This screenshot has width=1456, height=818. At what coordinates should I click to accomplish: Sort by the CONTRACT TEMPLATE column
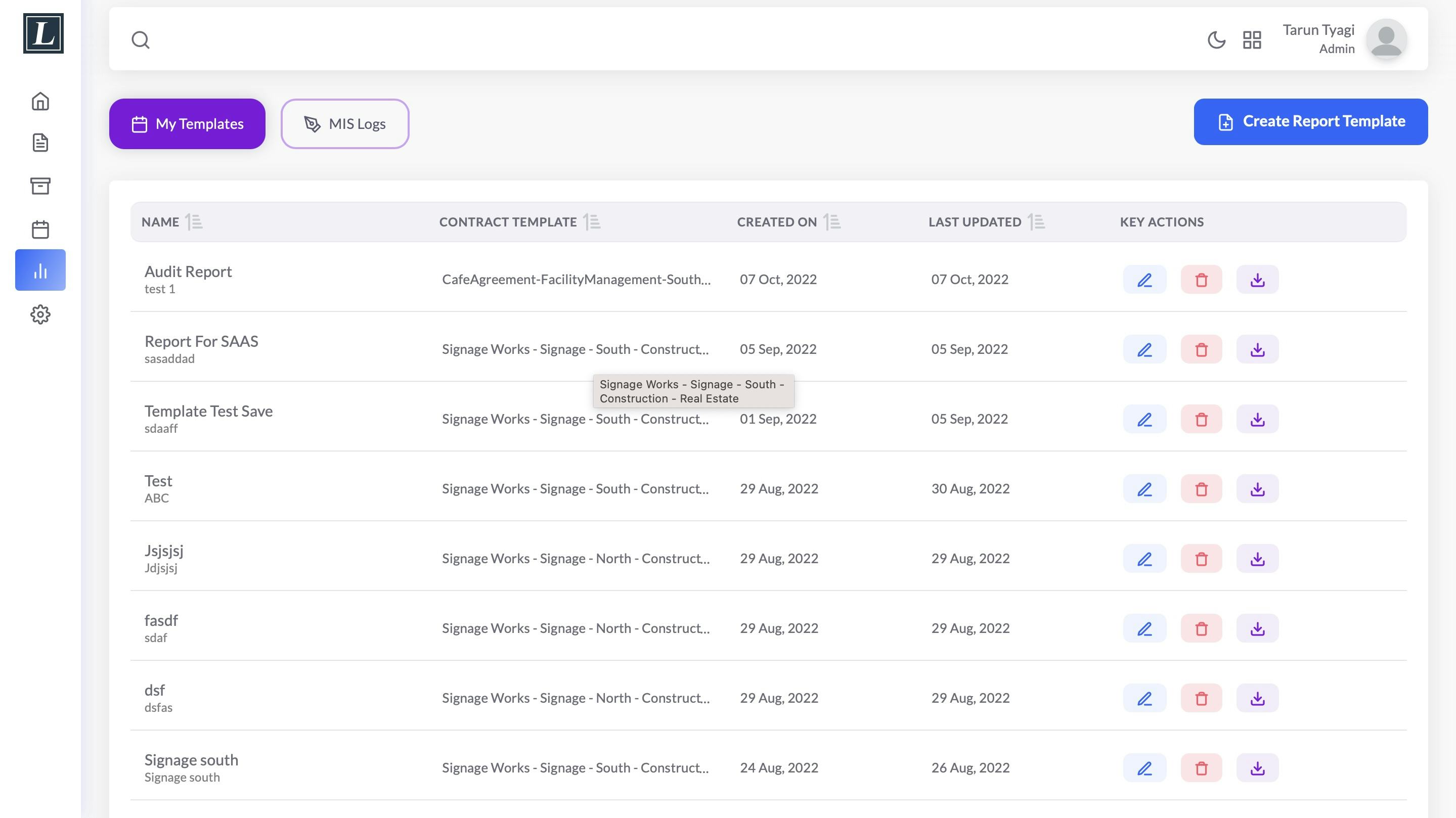click(x=592, y=222)
